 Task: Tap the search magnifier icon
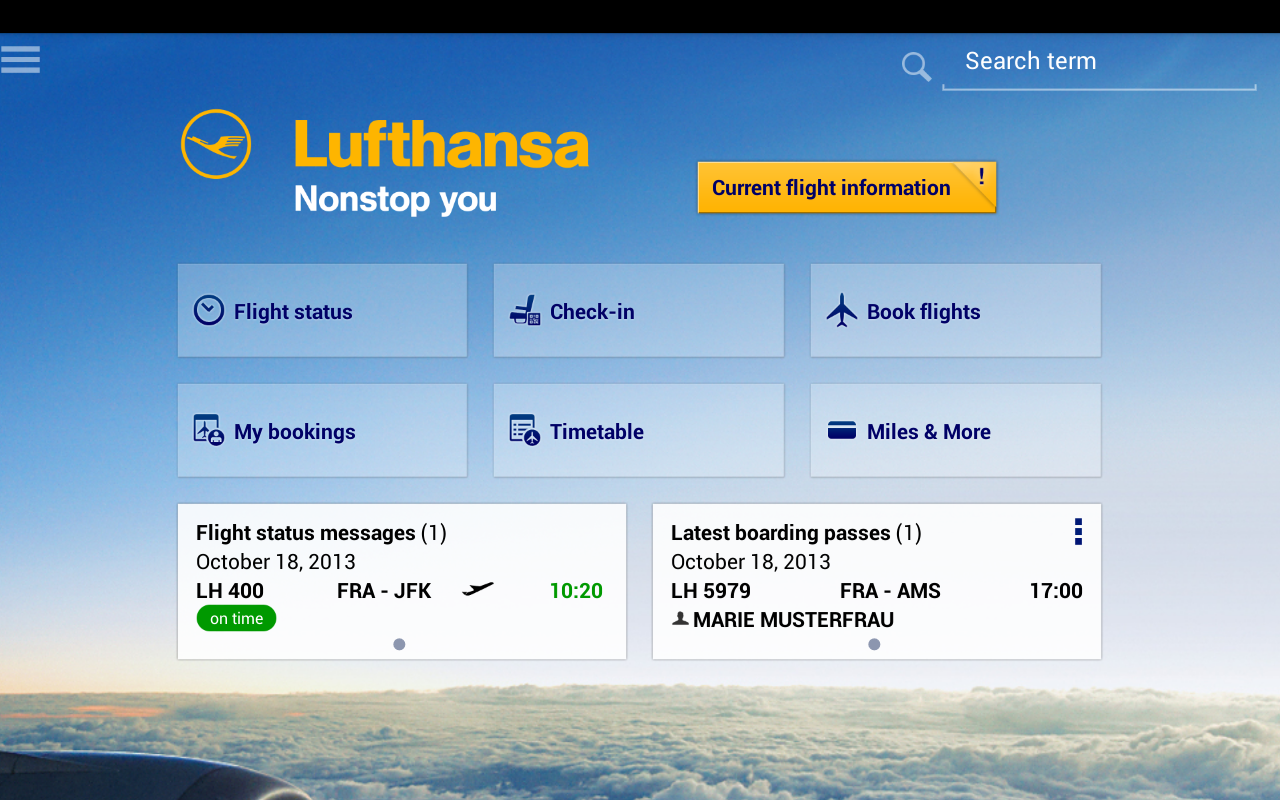(915, 66)
